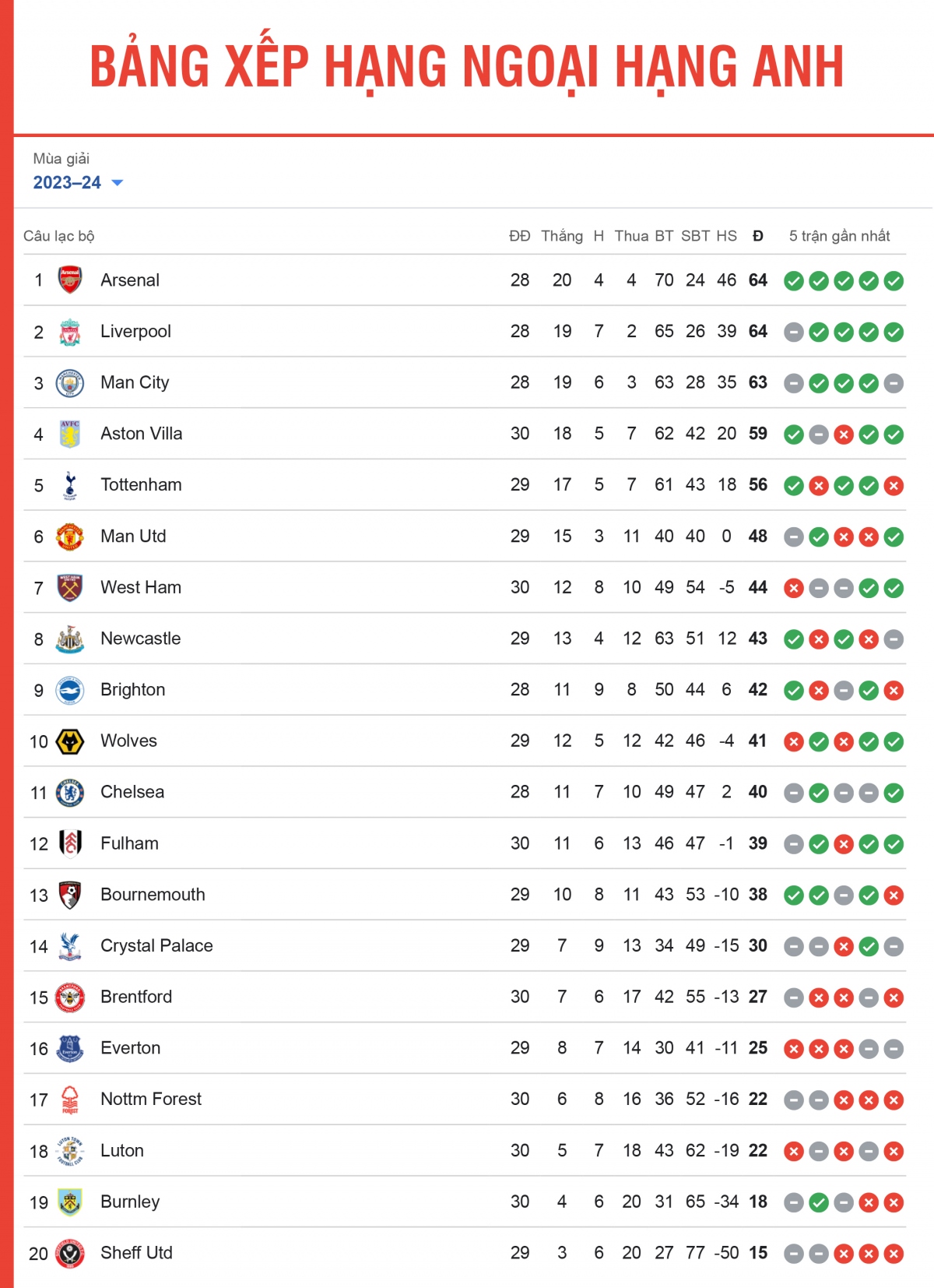Image resolution: width=934 pixels, height=1288 pixels.
Task: Click Arsenal's most recent win indicator
Action: [x=894, y=281]
